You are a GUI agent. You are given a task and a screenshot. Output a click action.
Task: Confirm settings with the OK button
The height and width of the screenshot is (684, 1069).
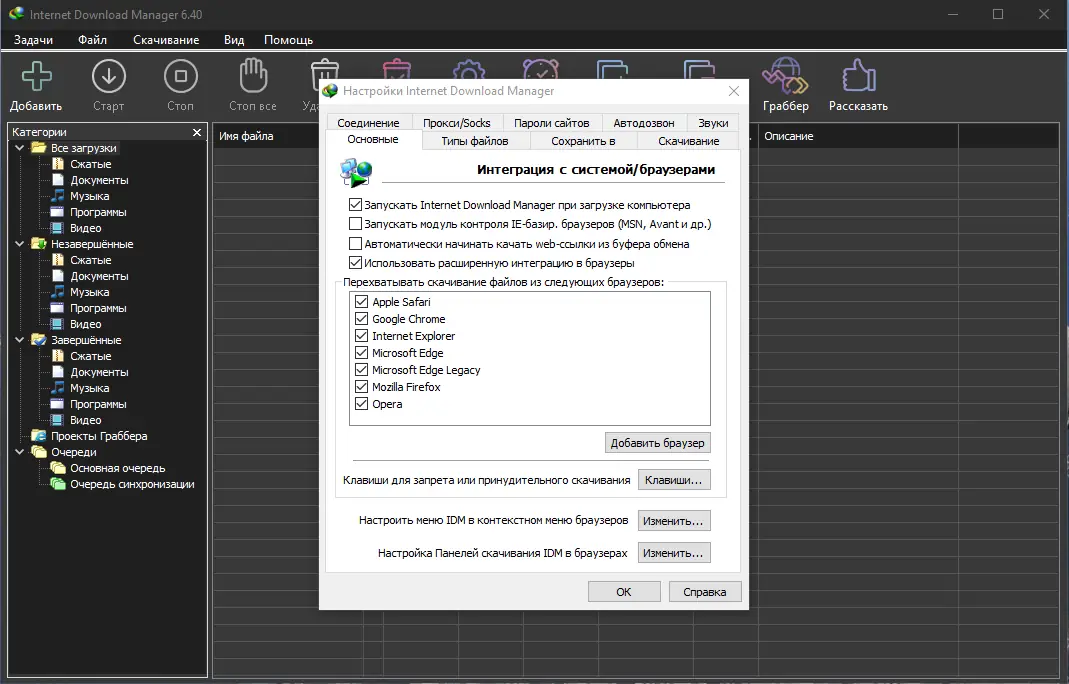(x=624, y=592)
